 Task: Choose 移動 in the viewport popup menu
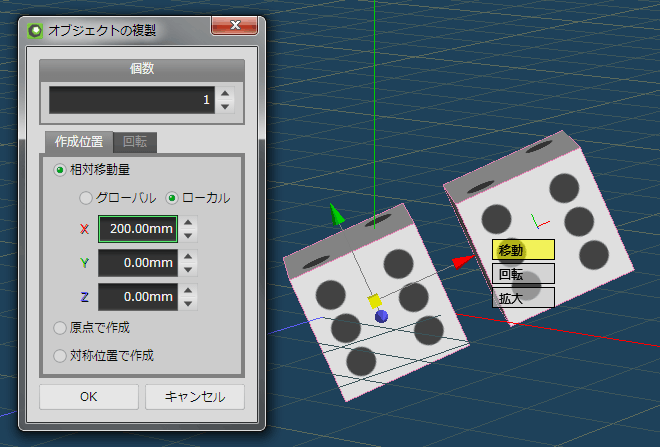tap(523, 250)
